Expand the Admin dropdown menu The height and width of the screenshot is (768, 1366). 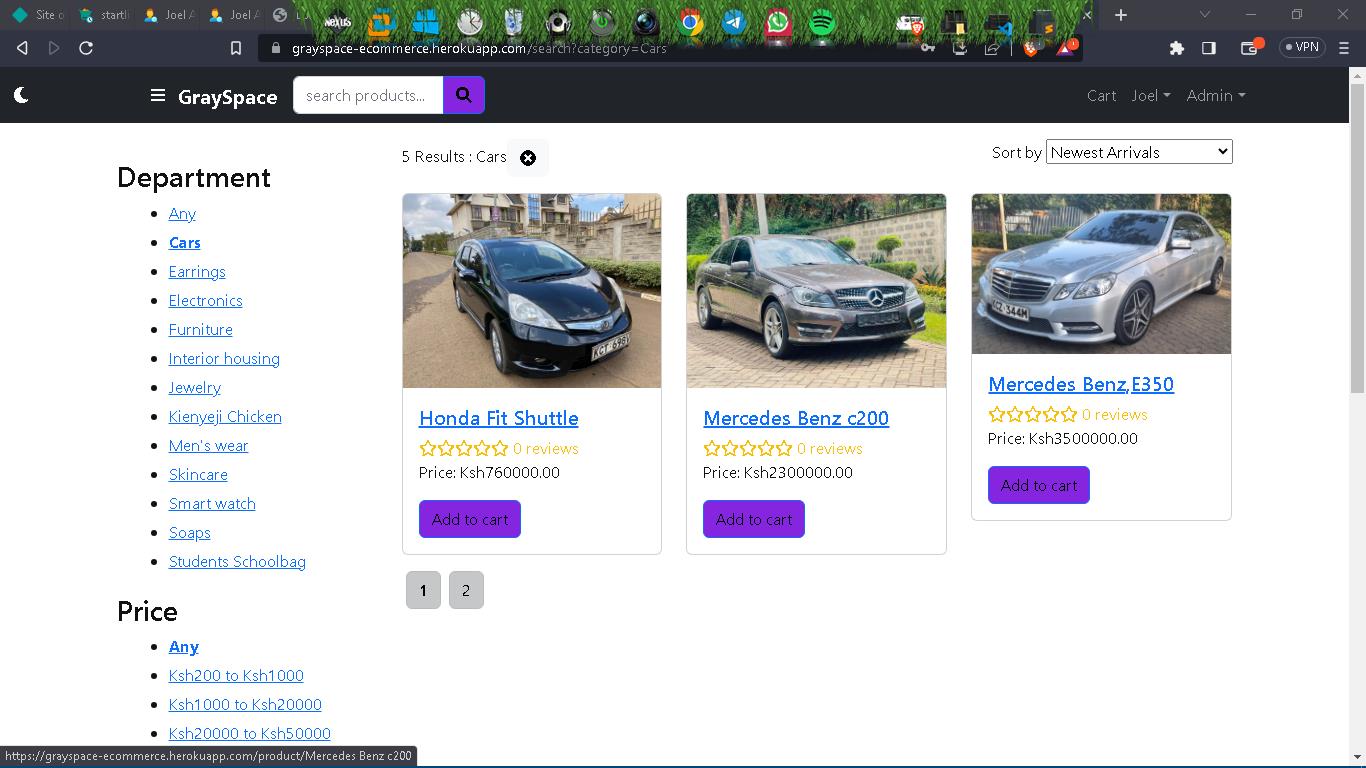(x=1215, y=96)
